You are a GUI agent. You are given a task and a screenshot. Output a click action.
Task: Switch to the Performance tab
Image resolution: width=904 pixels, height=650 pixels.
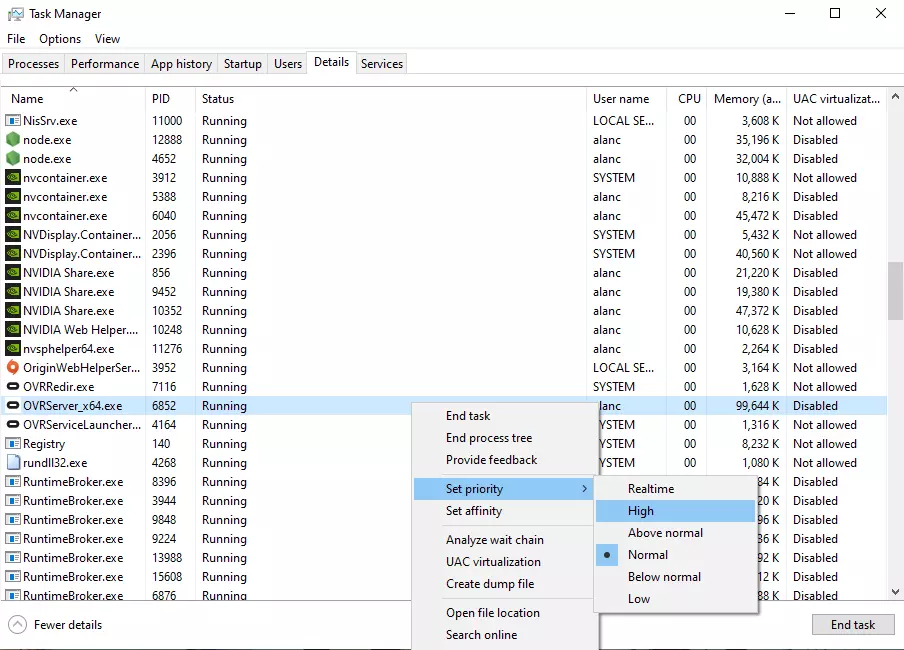(105, 64)
